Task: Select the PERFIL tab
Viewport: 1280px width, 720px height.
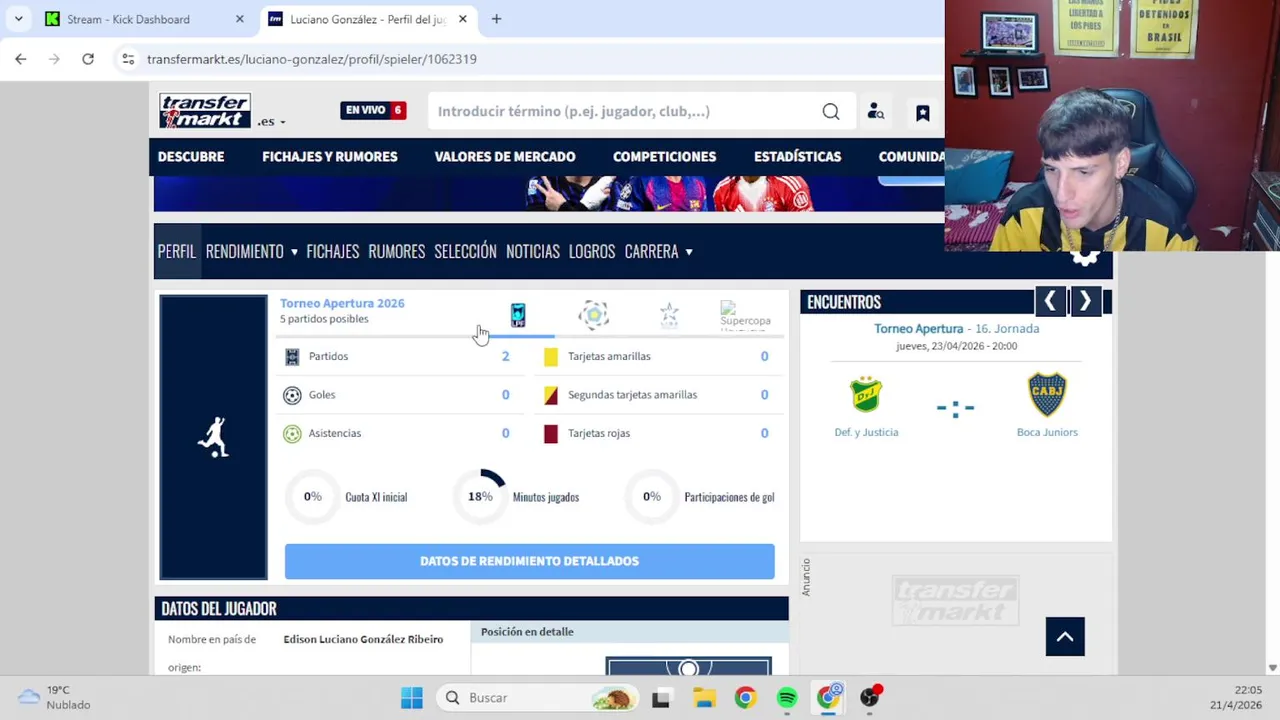Action: tap(177, 251)
